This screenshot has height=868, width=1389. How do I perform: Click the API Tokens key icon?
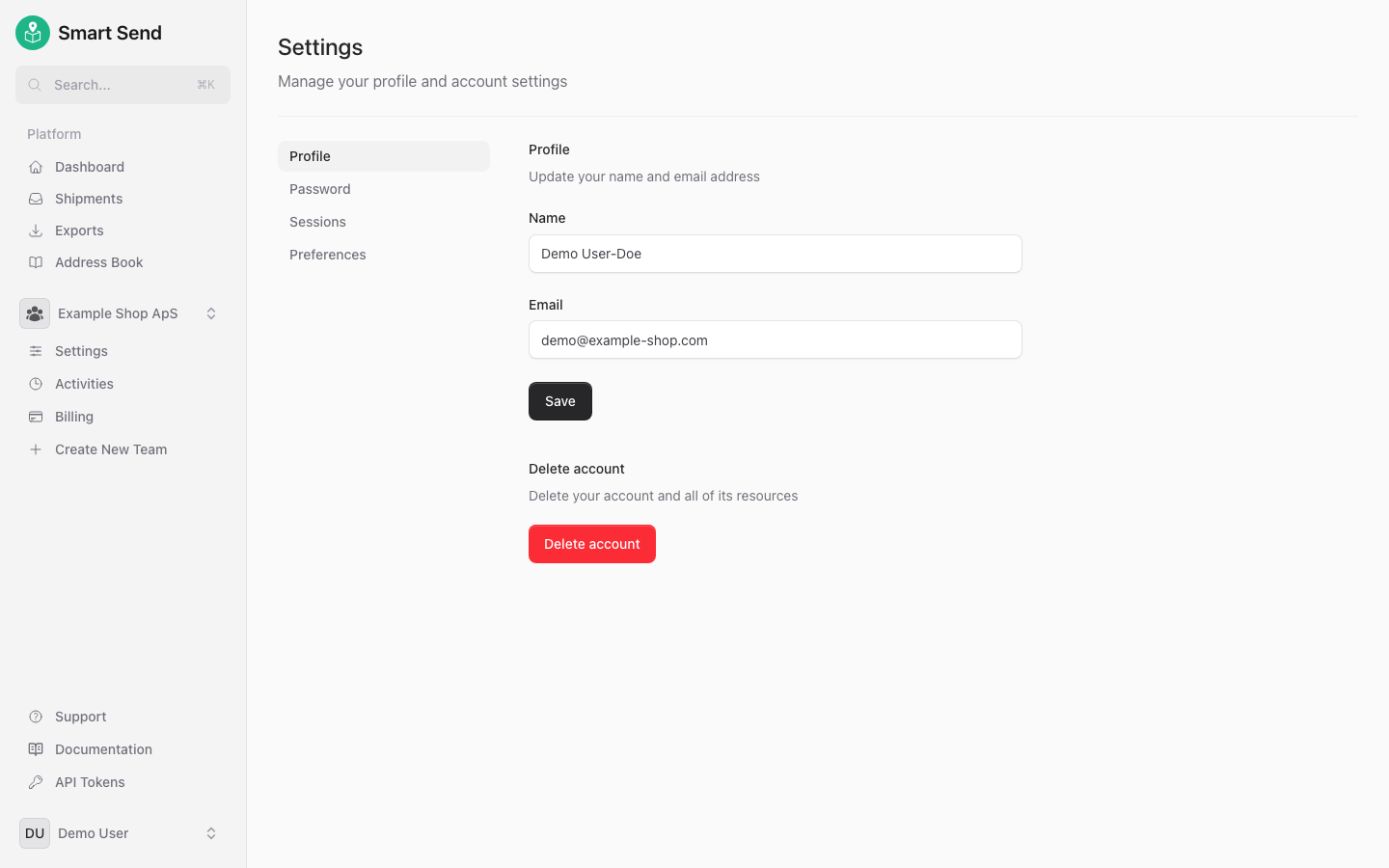click(35, 781)
